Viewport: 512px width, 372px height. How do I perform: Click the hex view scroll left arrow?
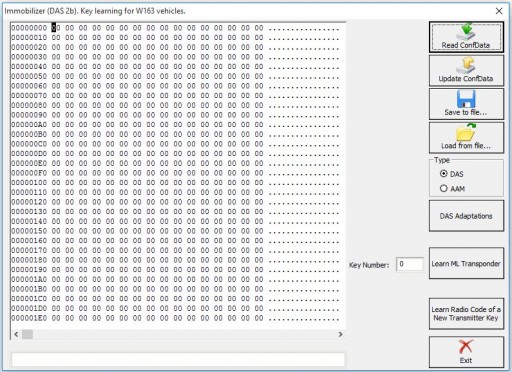[x=16, y=334]
